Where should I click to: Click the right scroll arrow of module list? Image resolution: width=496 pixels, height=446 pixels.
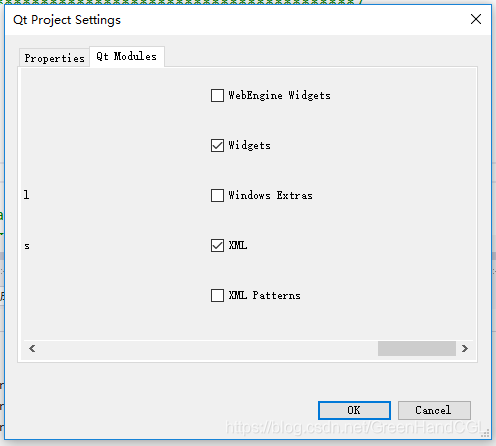pyautogui.click(x=465, y=349)
